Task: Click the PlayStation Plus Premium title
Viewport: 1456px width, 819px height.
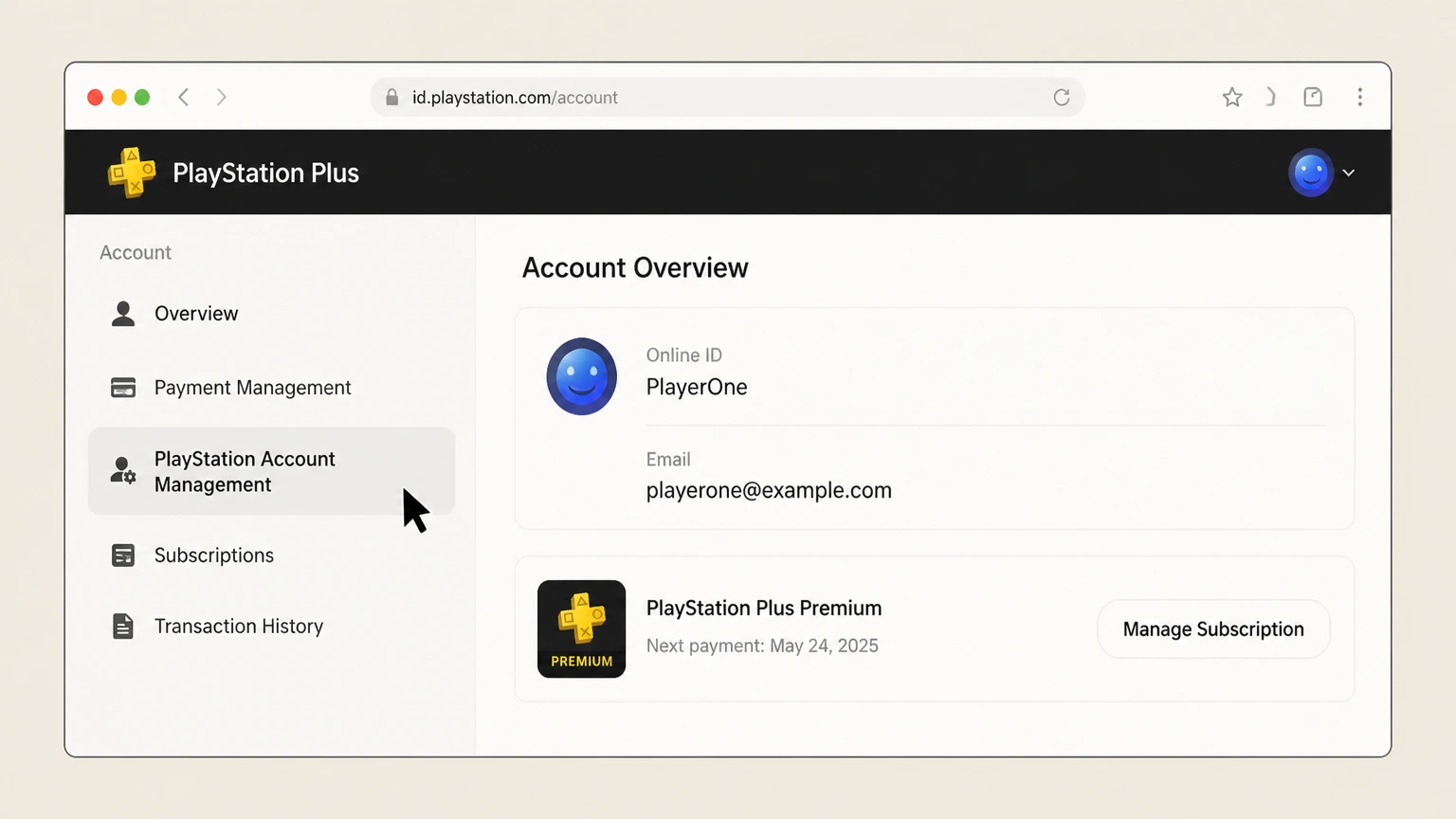Action: (764, 609)
